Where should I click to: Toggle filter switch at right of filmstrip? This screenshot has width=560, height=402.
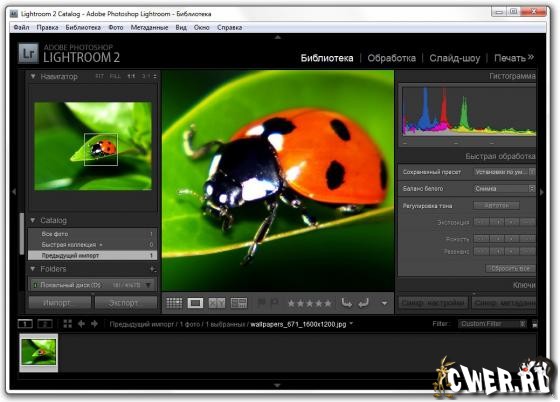coord(535,324)
